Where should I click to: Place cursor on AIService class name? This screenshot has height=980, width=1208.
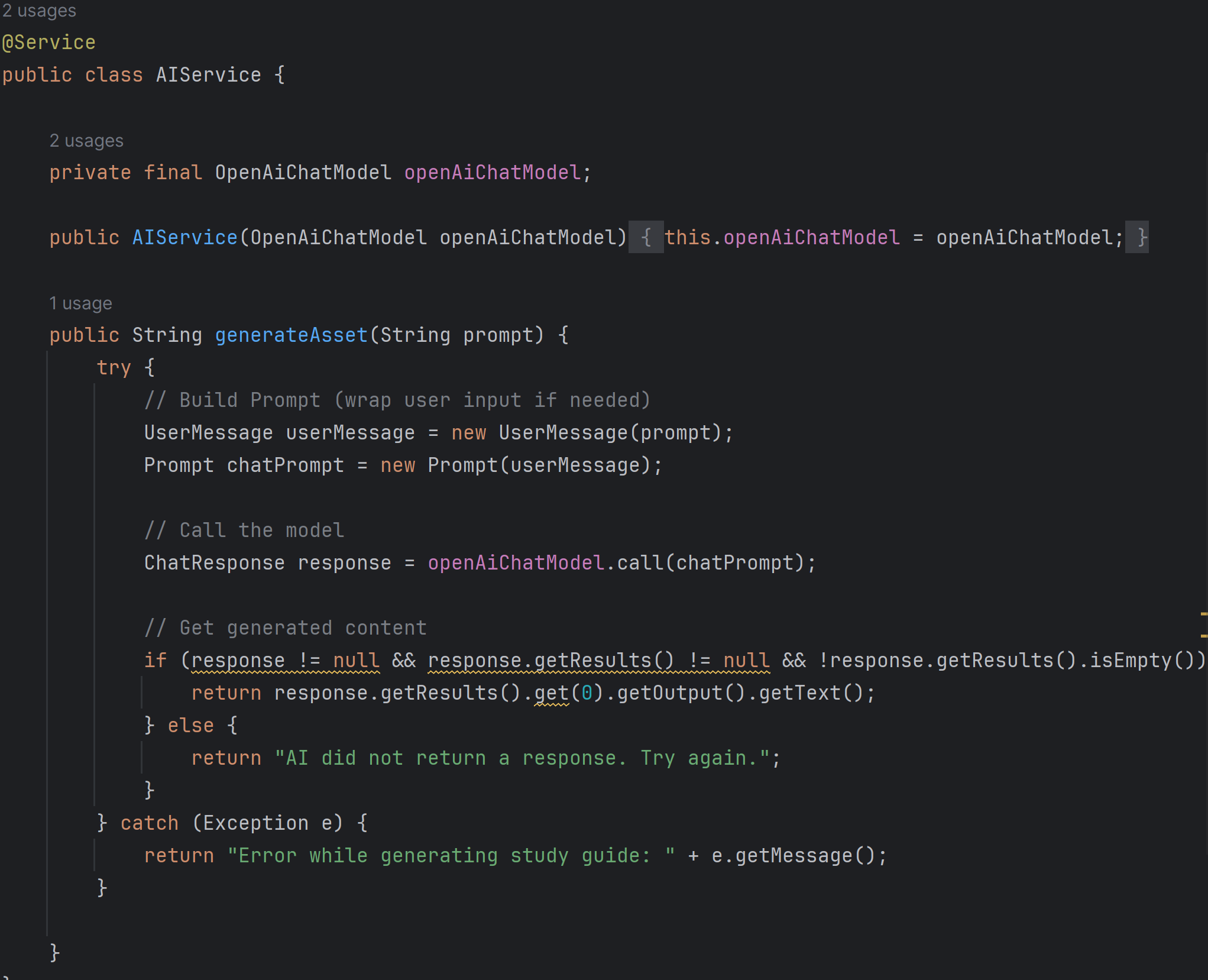point(208,75)
